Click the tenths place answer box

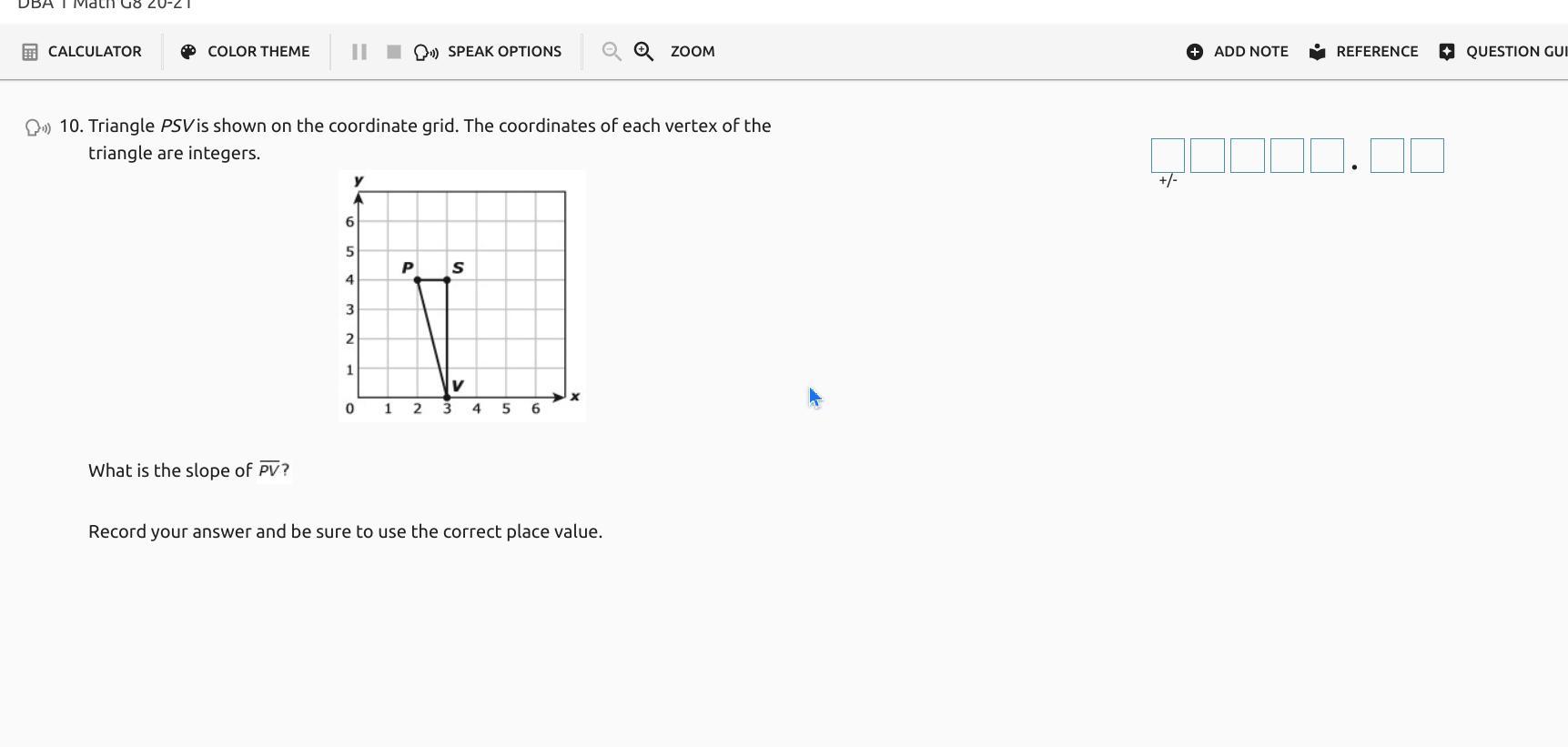click(1387, 156)
